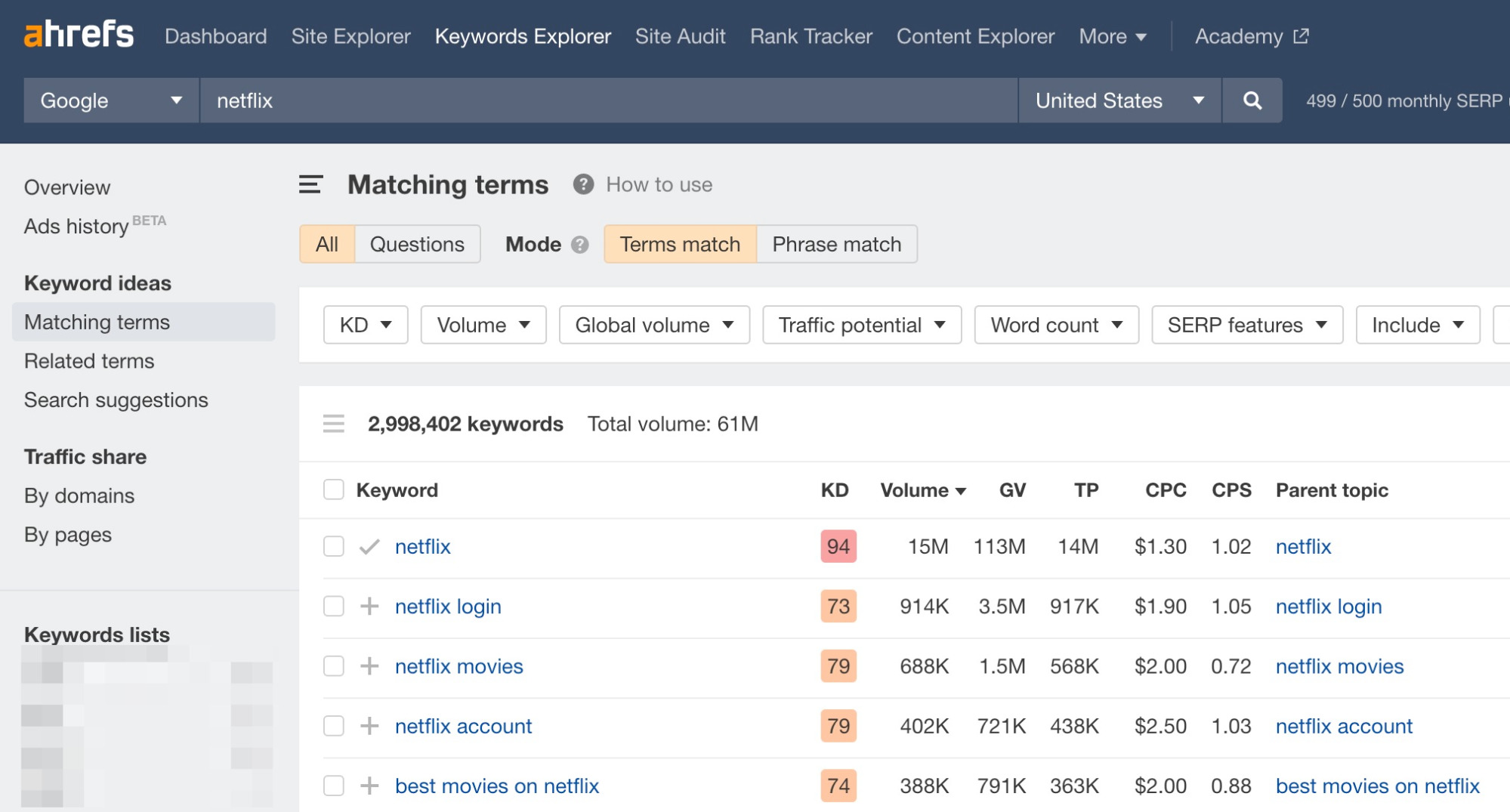Open Site Audit in top navigation
The image size is (1510, 812).
680,36
